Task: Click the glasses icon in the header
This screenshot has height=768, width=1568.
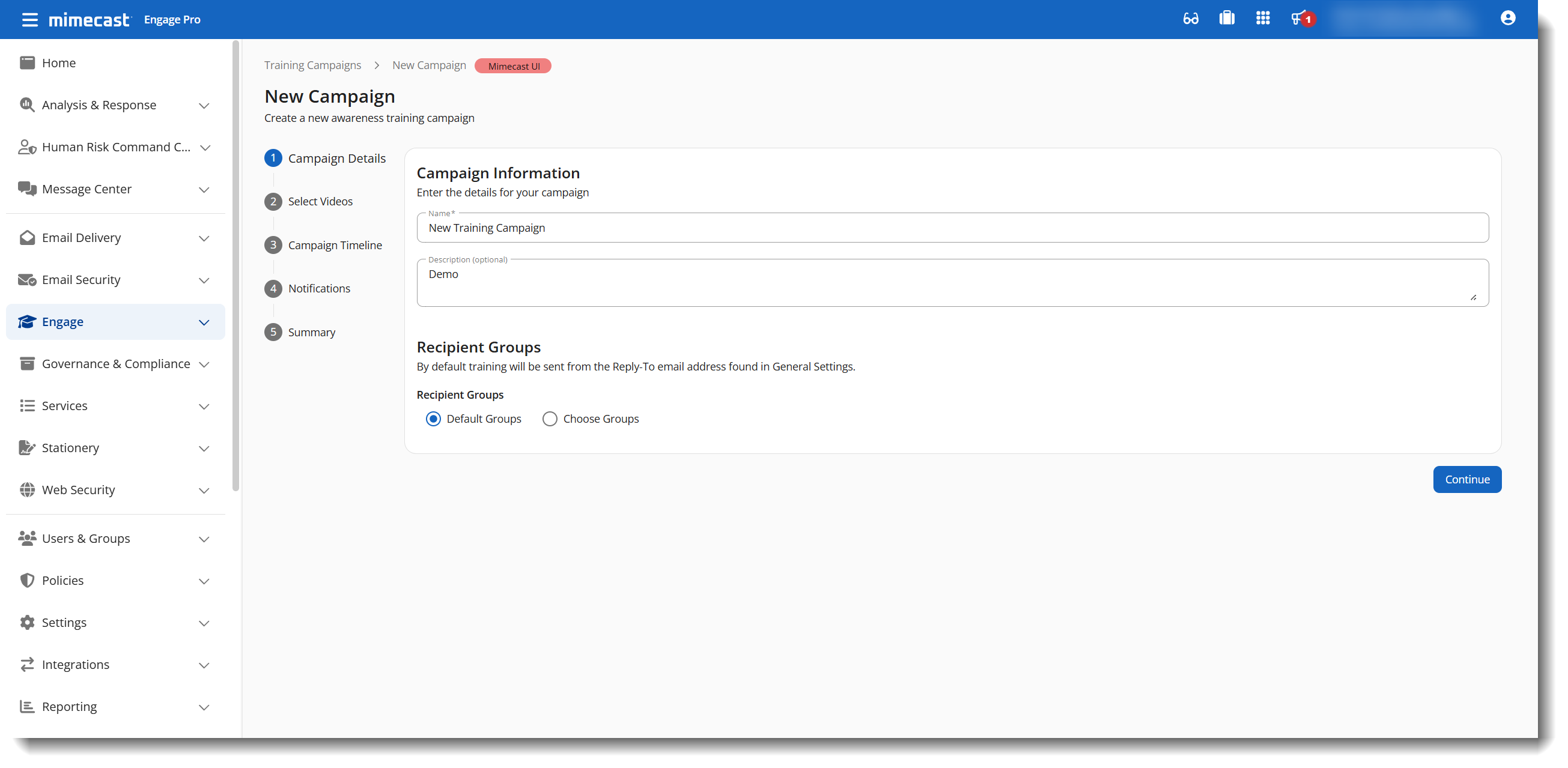Action: point(1191,19)
